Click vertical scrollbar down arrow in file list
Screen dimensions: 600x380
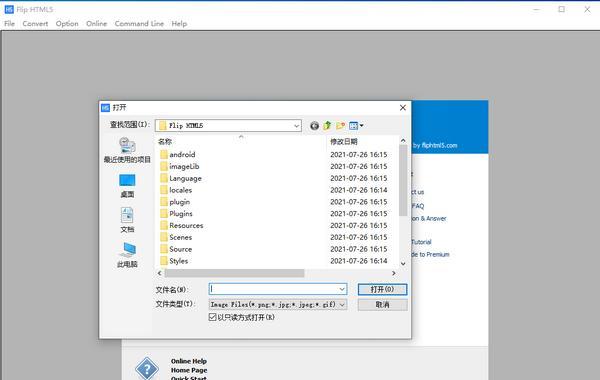(403, 264)
